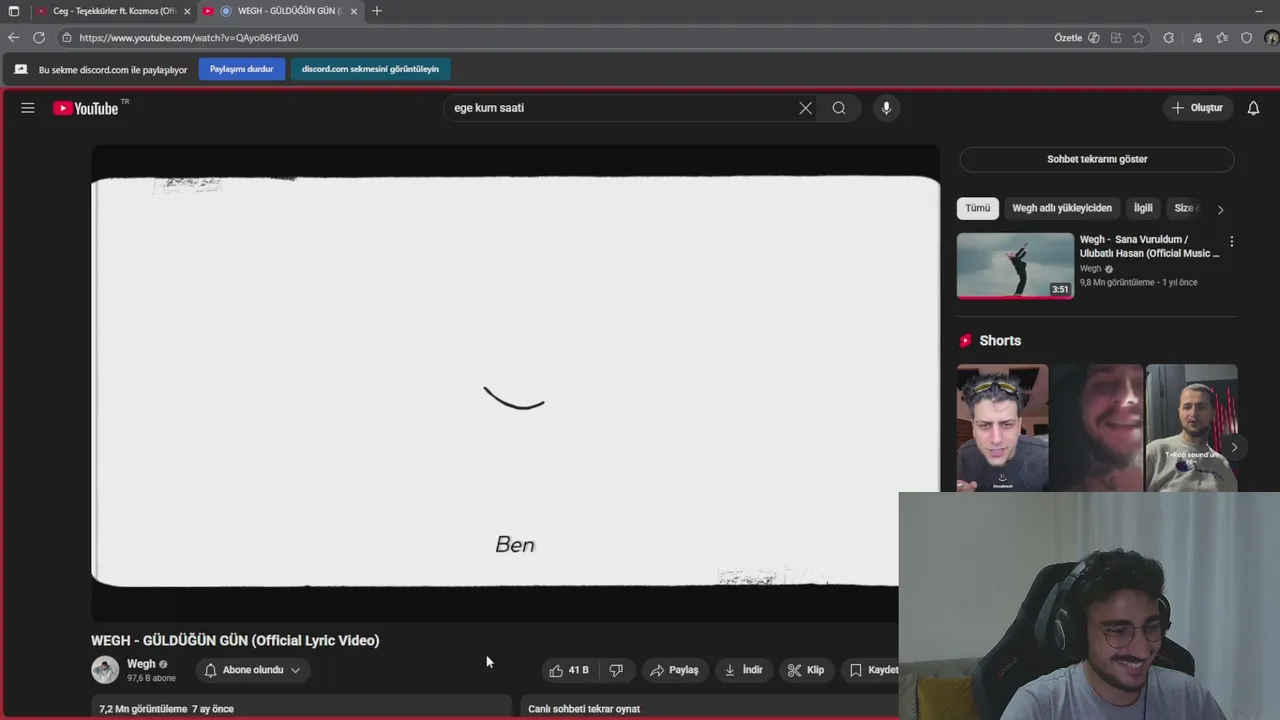Open the media music note toolbar icon
Image resolution: width=1280 pixels, height=720 pixels.
coord(1197,38)
